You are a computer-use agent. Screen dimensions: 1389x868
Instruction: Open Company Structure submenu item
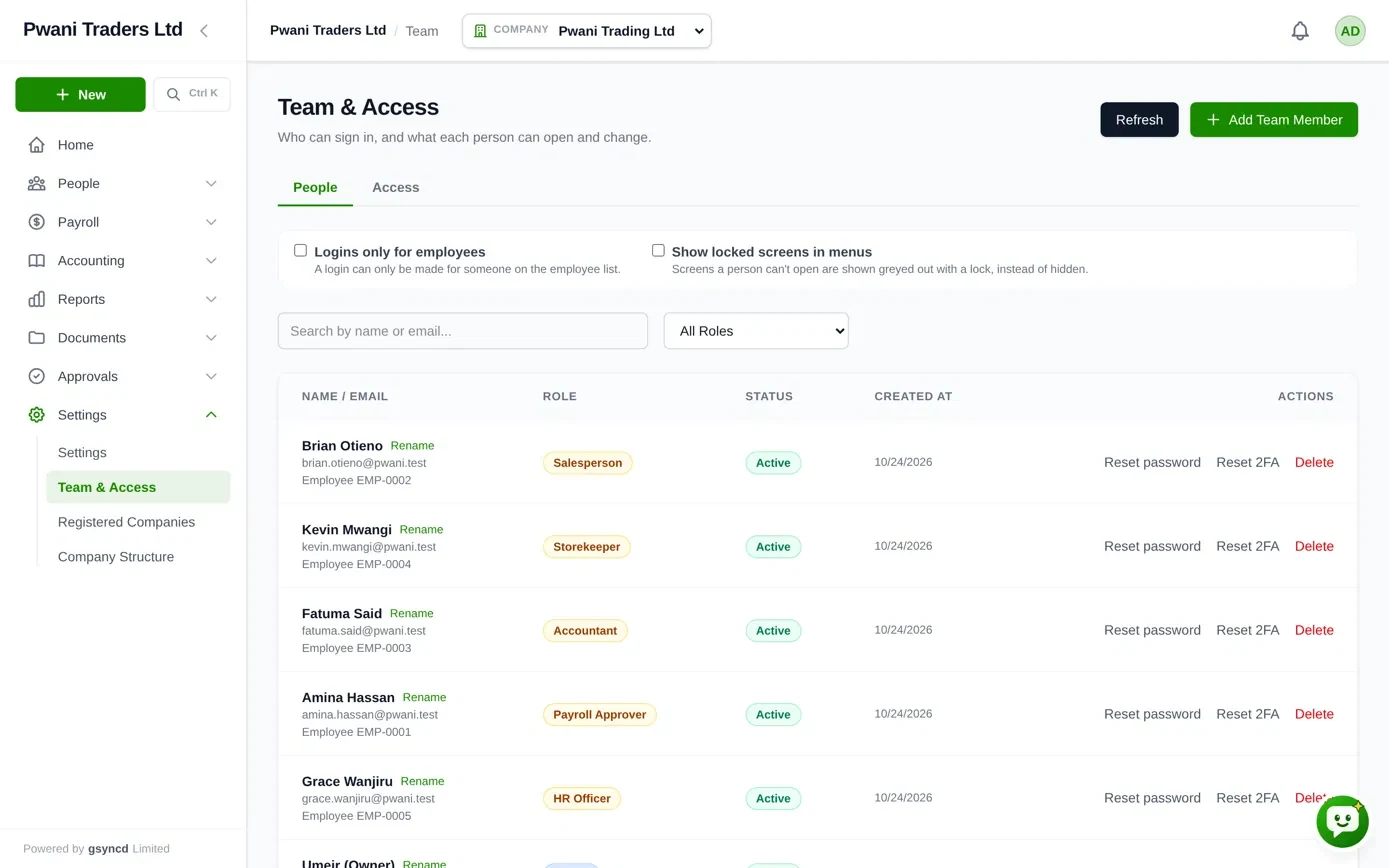point(138,557)
